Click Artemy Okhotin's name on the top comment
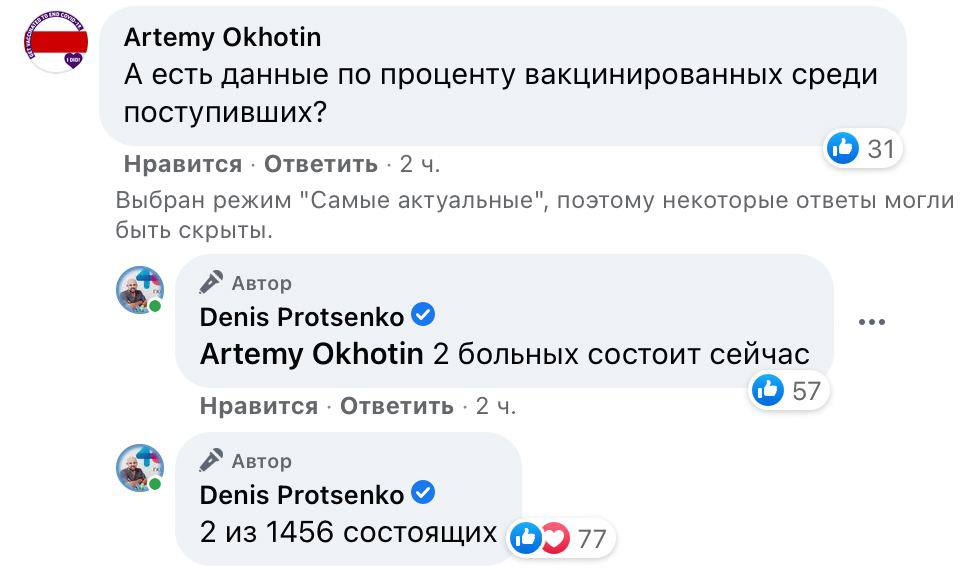This screenshot has width=970, height=570. (222, 37)
